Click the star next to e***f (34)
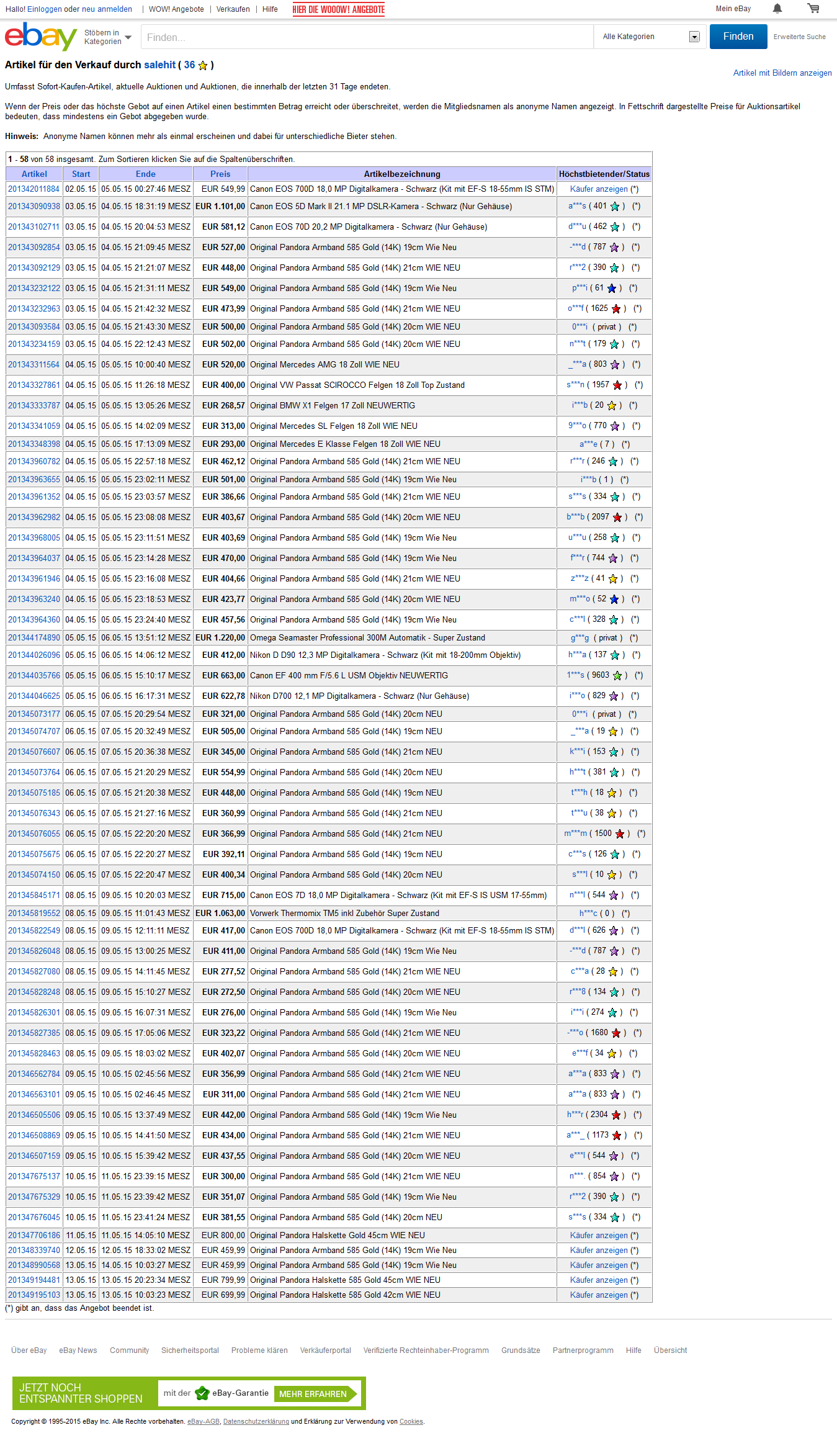 pos(612,1053)
